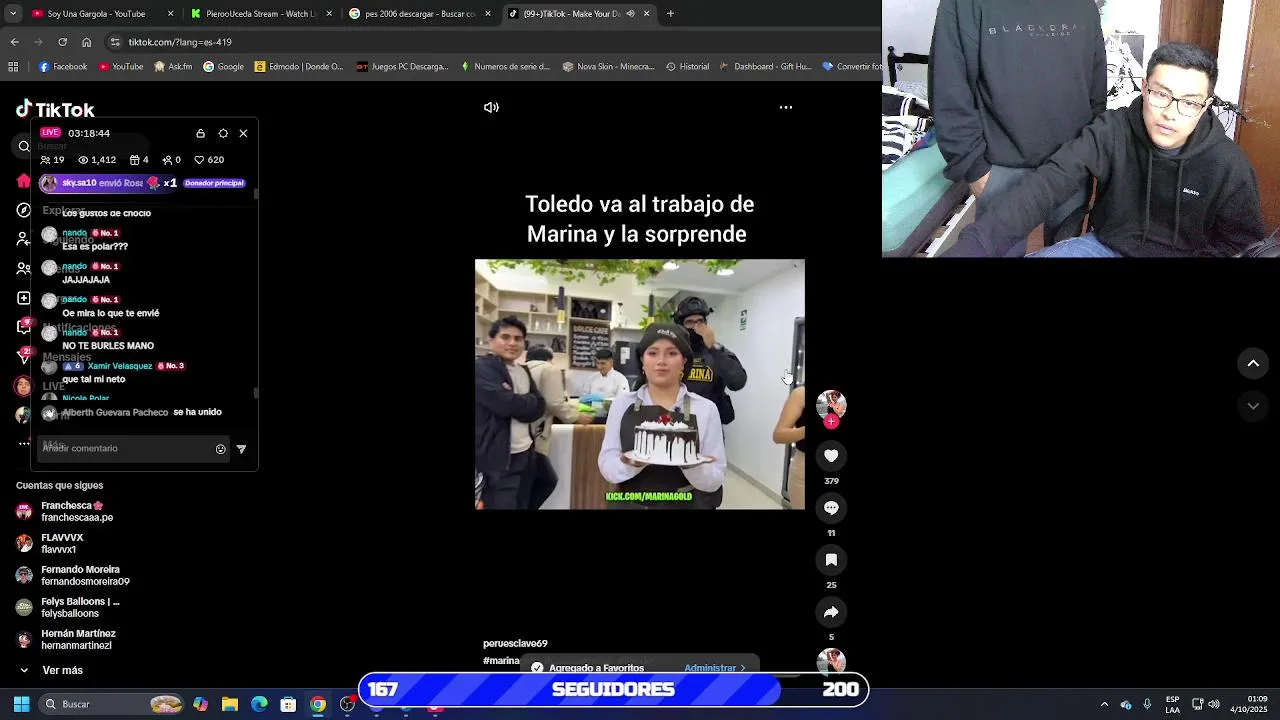The width and height of the screenshot is (1280, 720).
Task: Mute the TikTok tab audio icon
Action: click(x=630, y=14)
